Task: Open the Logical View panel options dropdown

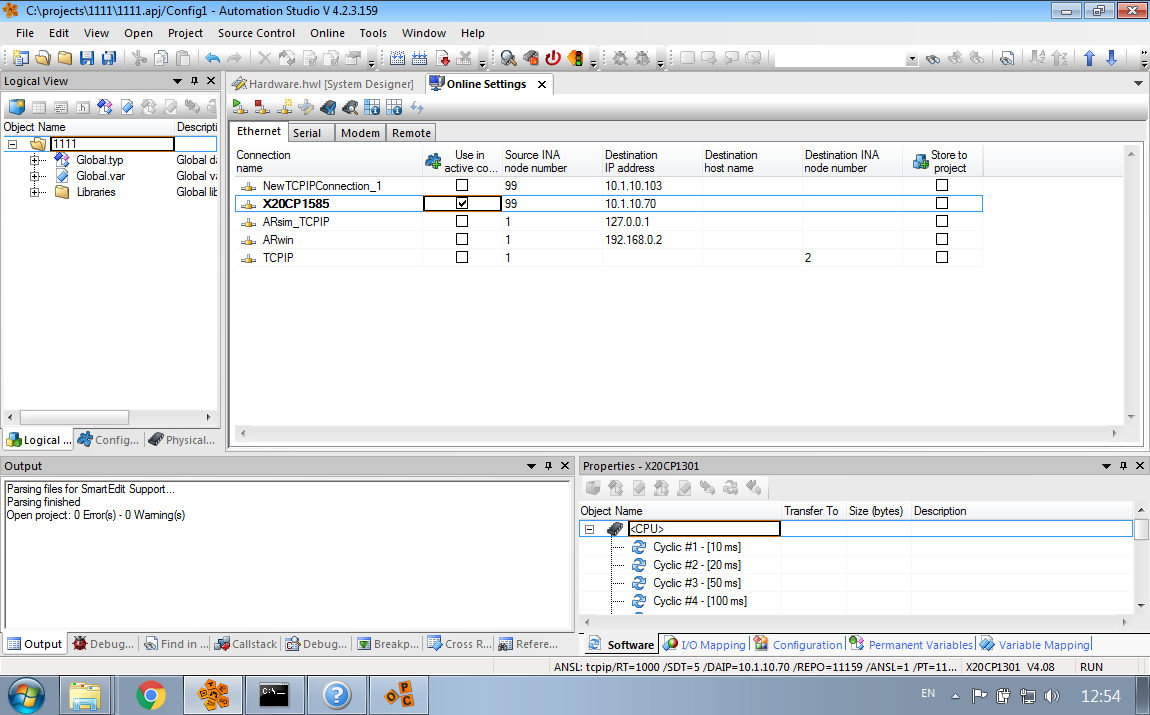Action: tap(177, 81)
